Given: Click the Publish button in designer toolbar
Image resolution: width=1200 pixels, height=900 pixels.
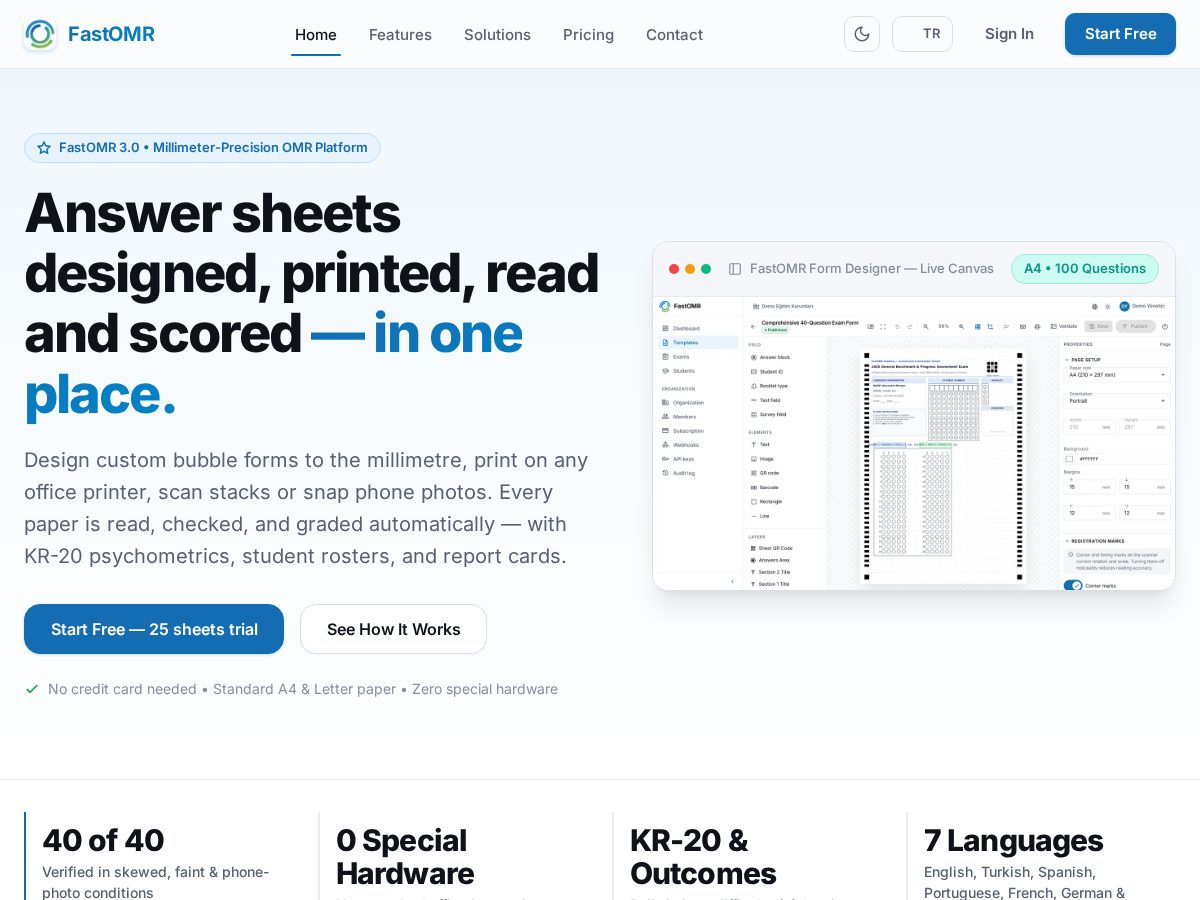Looking at the screenshot, I should tap(1135, 326).
